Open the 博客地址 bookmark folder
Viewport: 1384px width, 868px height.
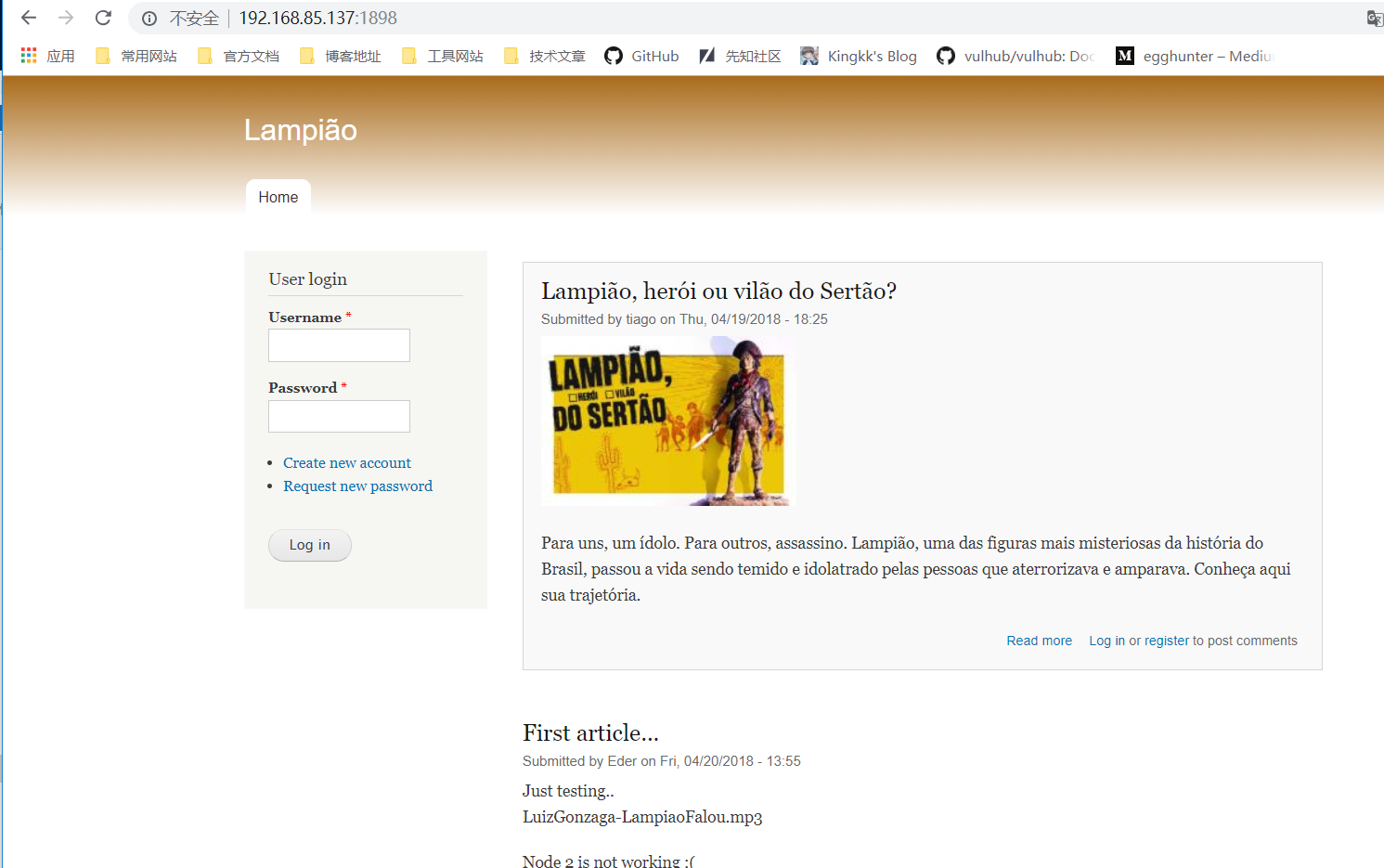pos(341,56)
